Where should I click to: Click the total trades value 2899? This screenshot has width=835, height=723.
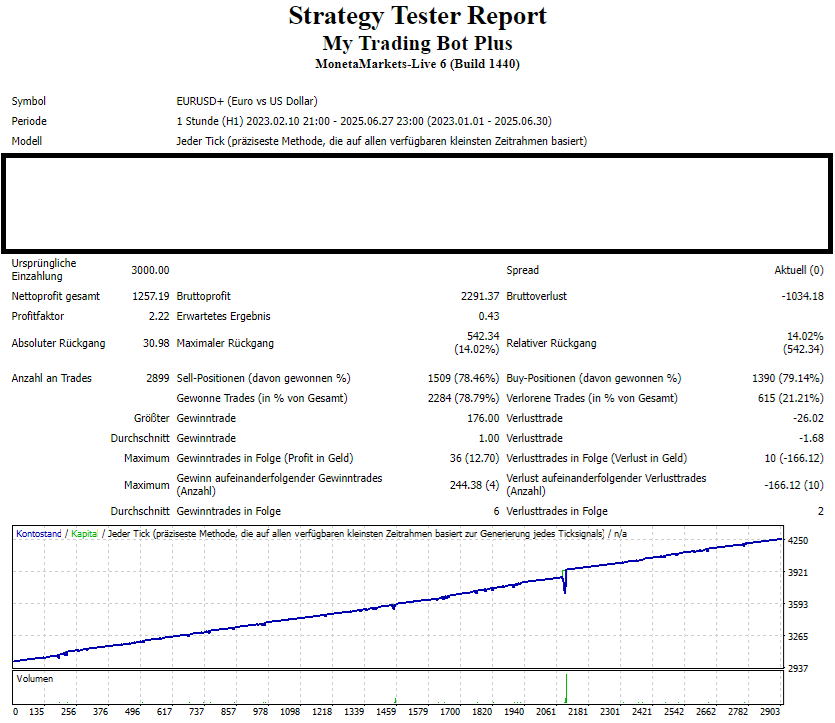tap(158, 379)
